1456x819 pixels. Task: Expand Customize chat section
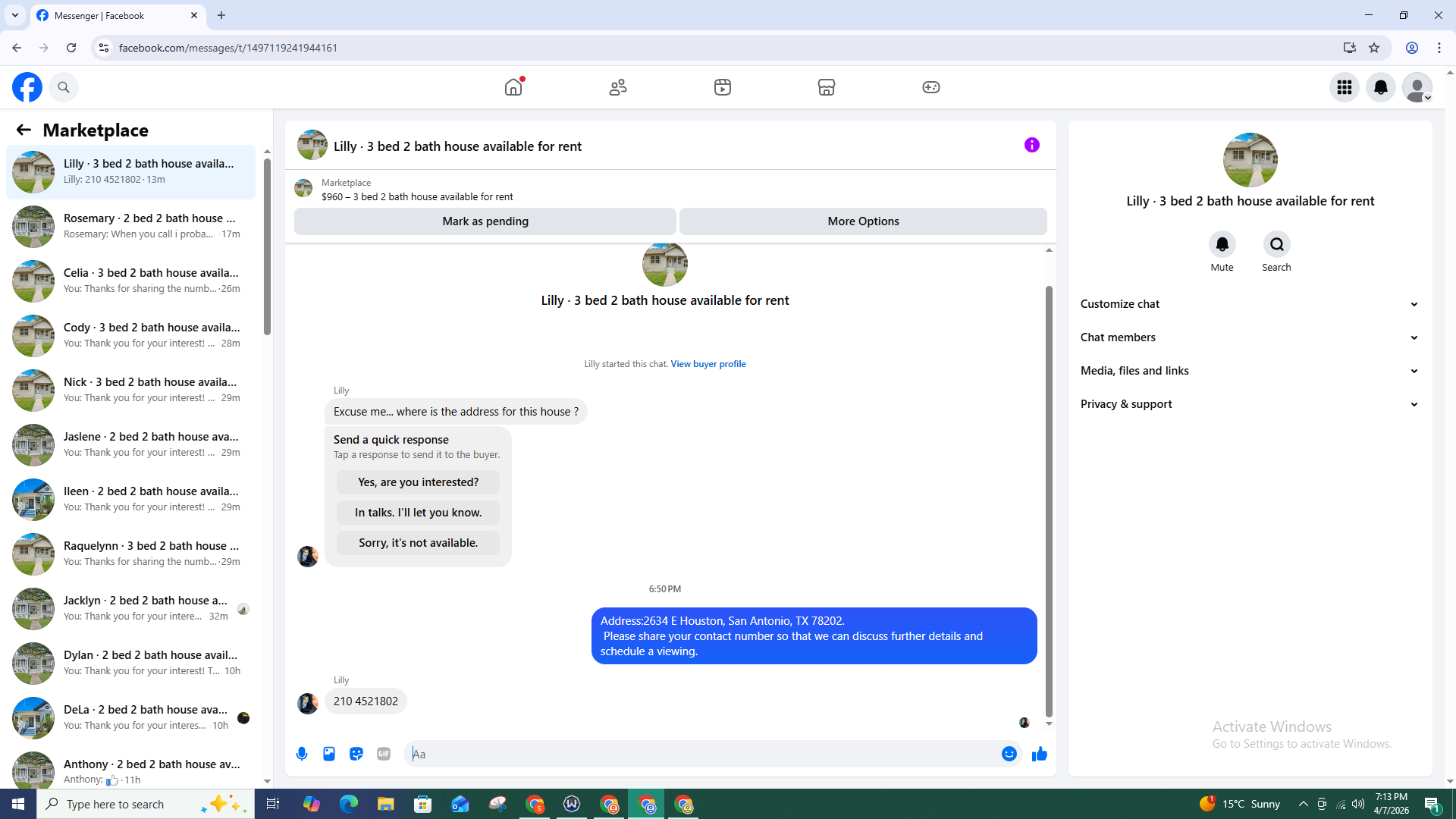(1249, 304)
